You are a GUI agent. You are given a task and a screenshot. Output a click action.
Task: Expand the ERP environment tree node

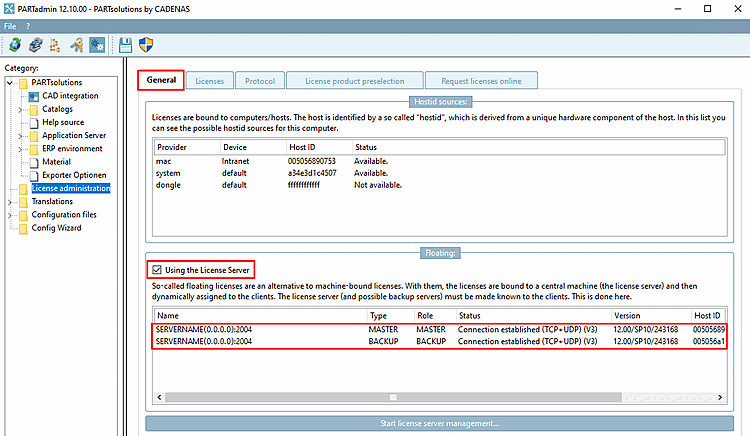20,149
